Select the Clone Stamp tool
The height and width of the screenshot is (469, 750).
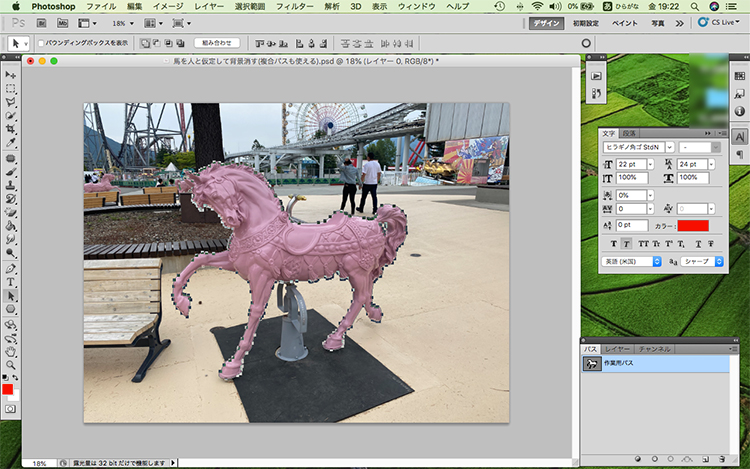tap(11, 185)
